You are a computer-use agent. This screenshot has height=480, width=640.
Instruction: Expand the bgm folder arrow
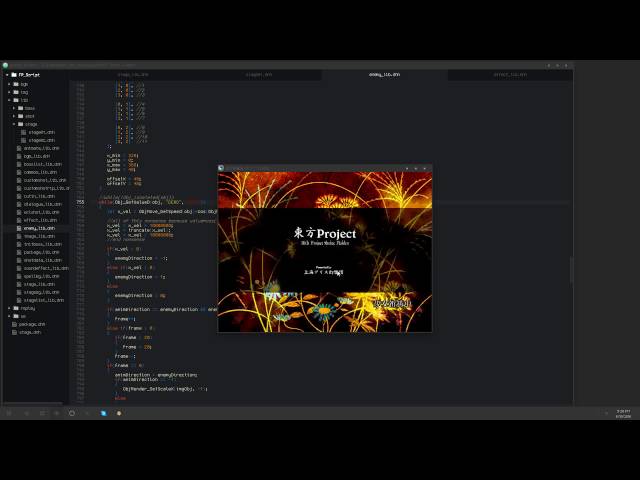click(x=9, y=84)
